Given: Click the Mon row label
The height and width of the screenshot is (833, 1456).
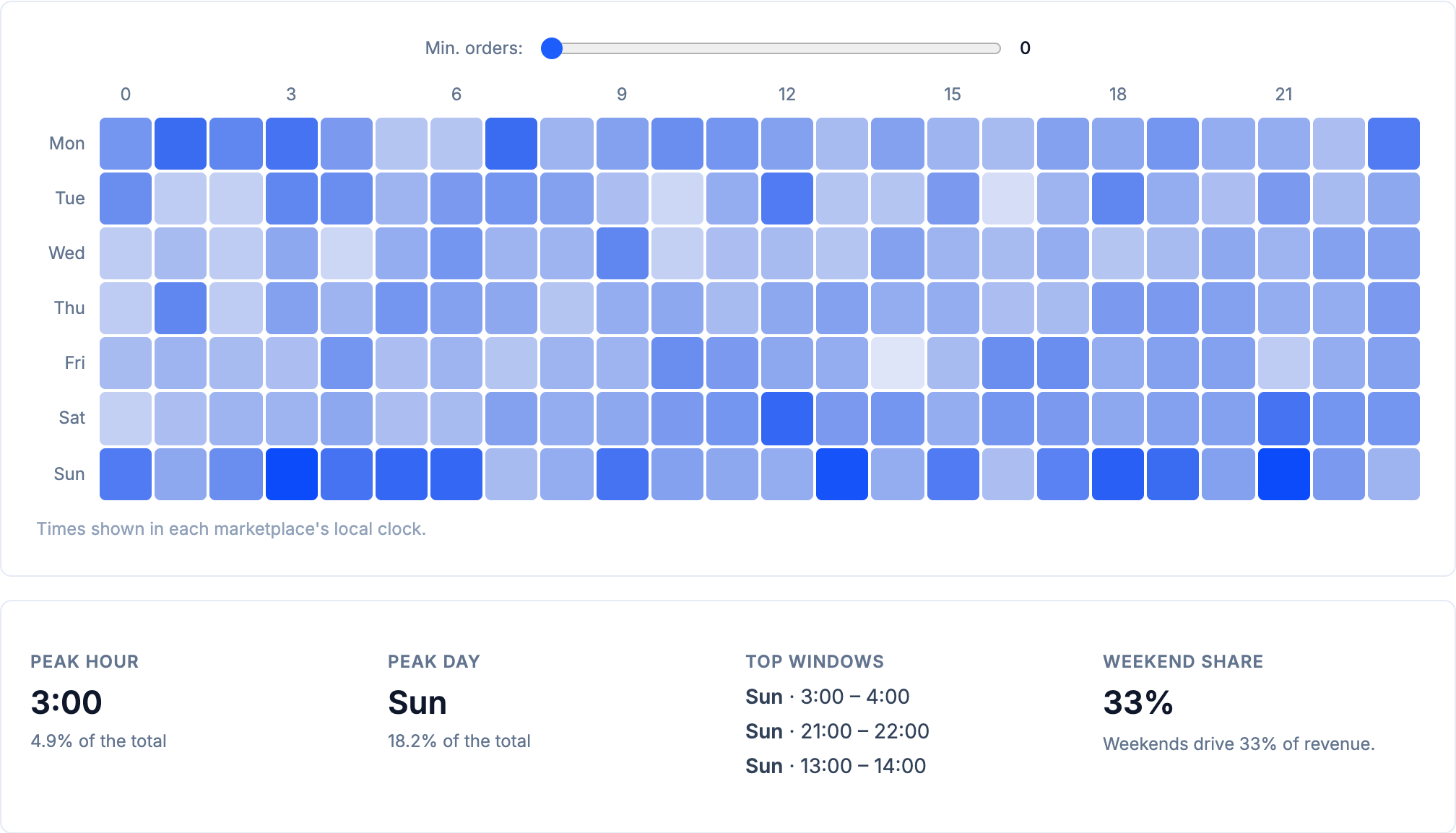Looking at the screenshot, I should pos(67,144).
